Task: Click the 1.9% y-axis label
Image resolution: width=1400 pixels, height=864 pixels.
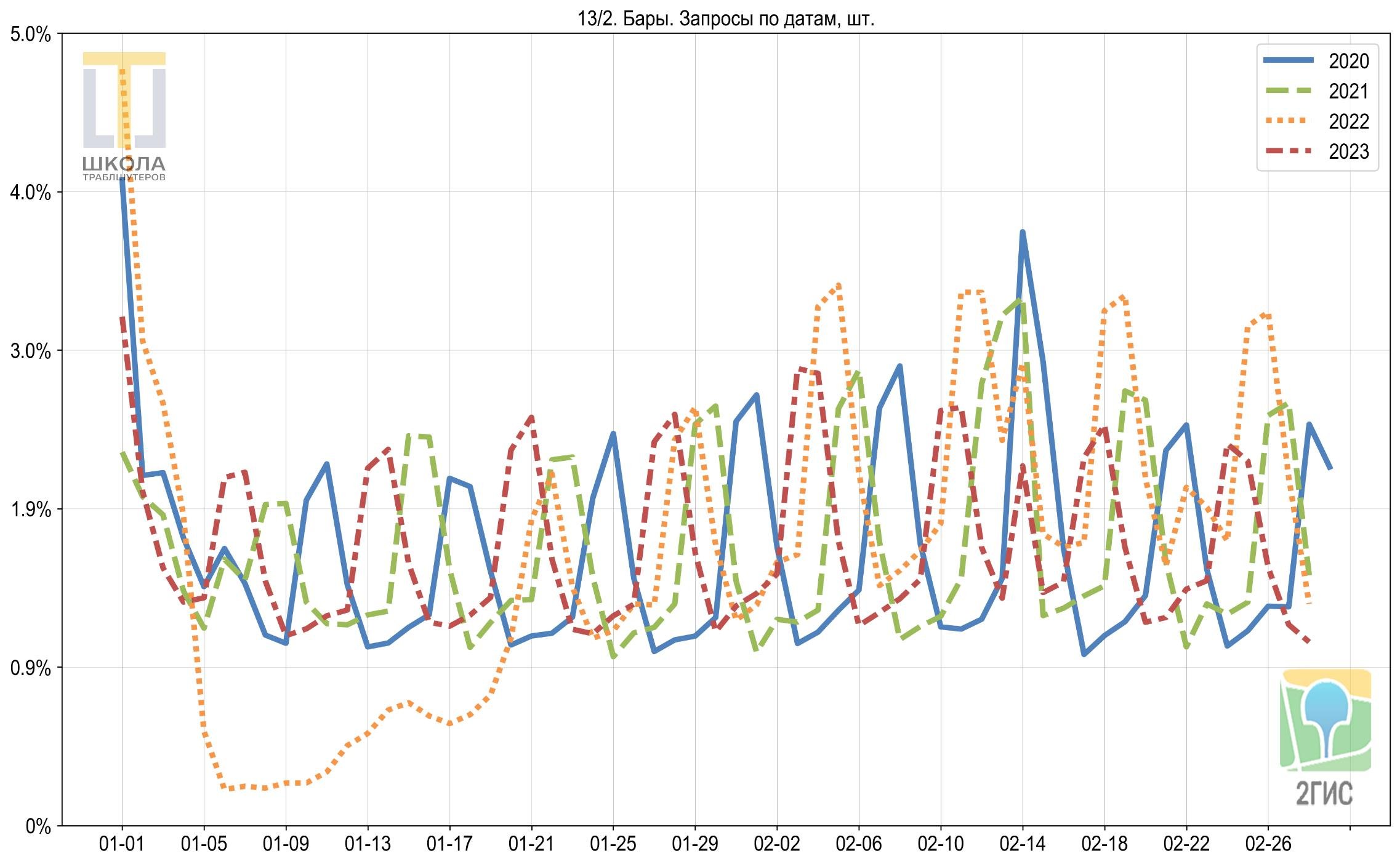Action: [30, 510]
